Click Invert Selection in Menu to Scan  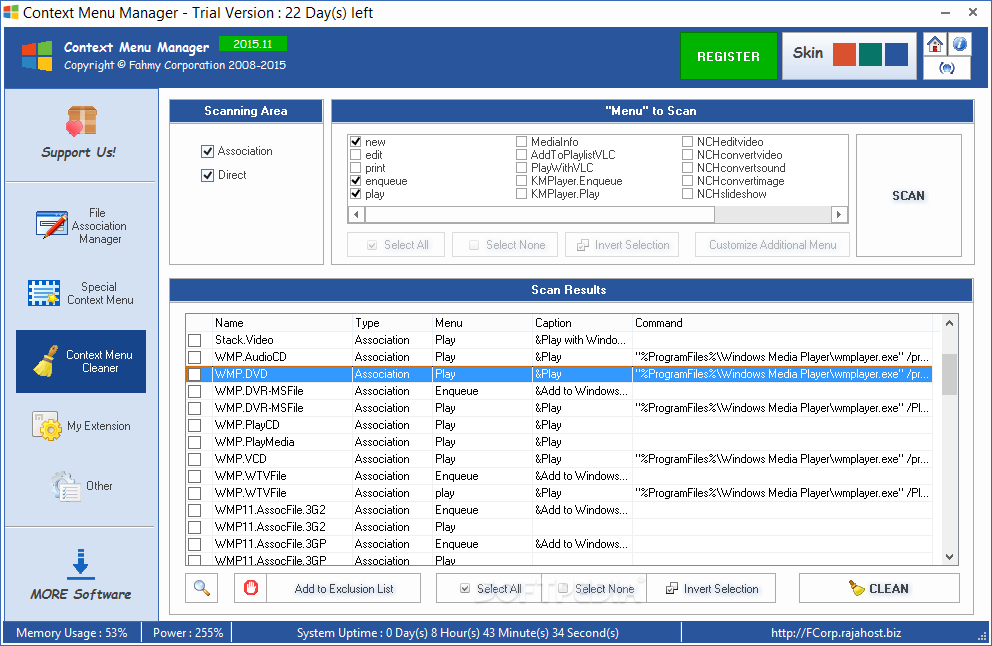pos(622,245)
